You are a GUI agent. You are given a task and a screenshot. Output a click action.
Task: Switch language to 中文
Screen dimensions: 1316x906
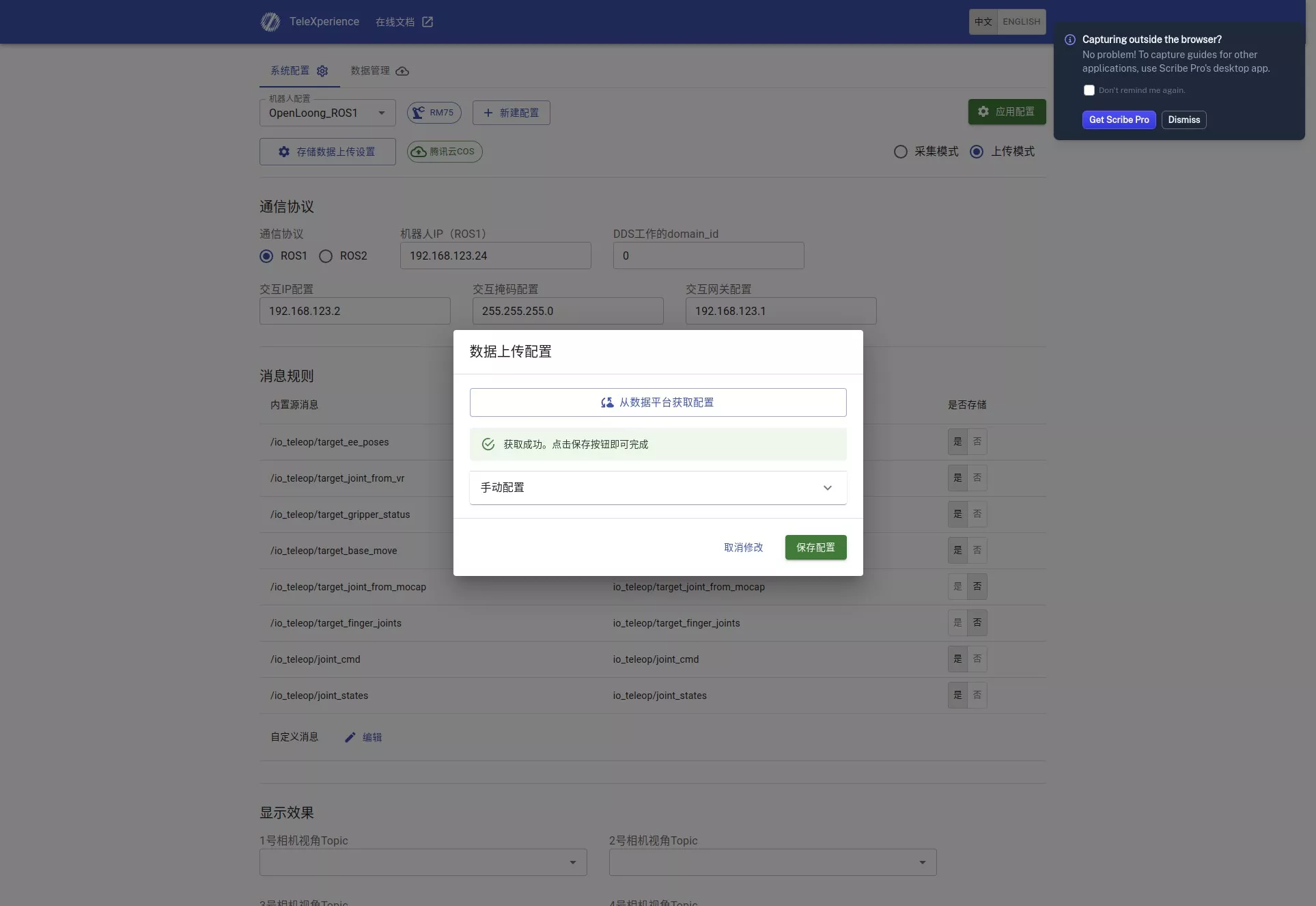[x=983, y=22]
